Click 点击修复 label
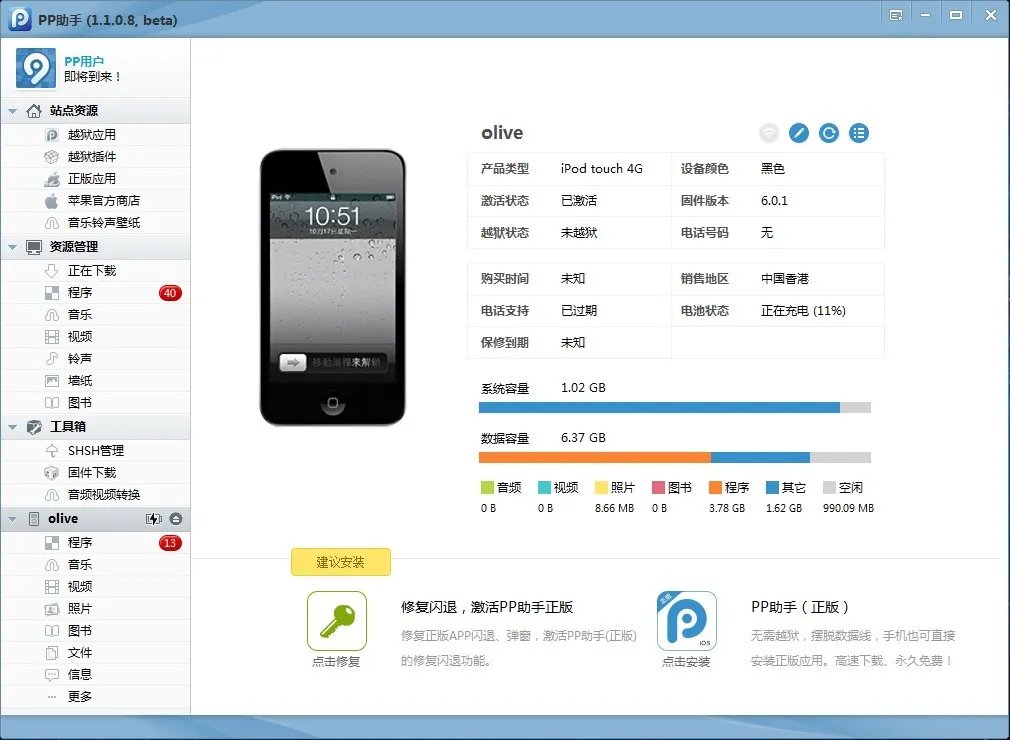Screen dimensions: 1010x740 [336, 661]
